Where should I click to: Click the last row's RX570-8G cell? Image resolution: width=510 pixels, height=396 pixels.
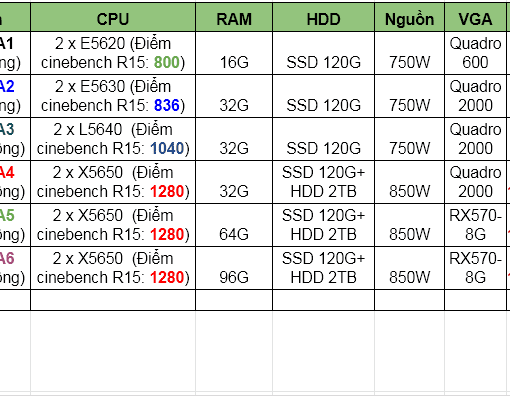[x=475, y=268]
